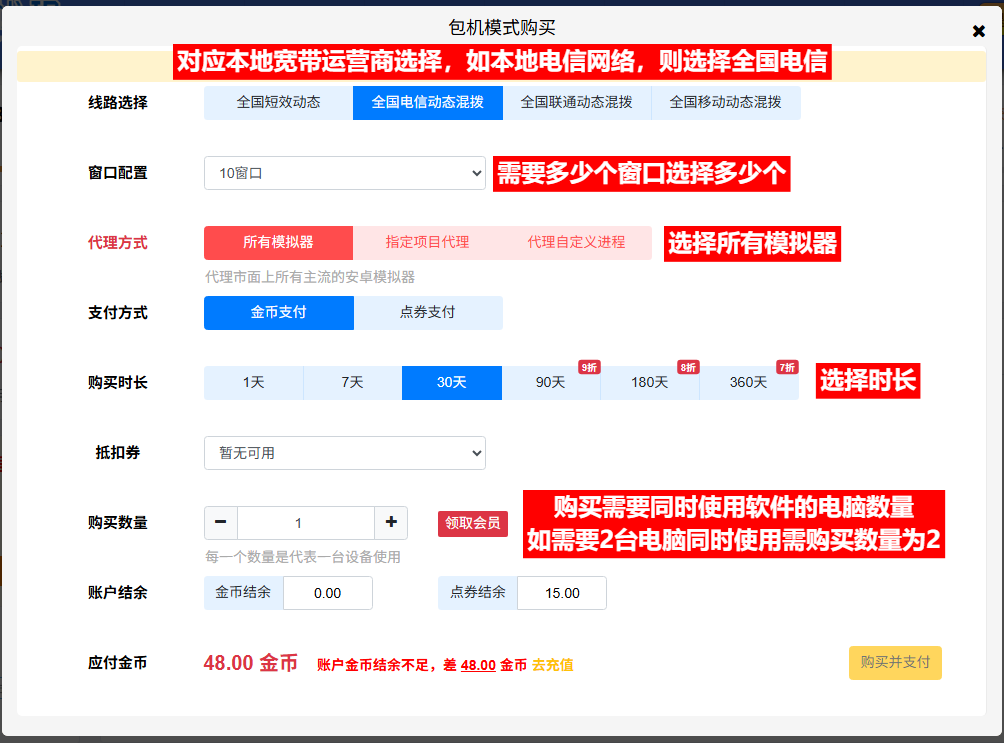Click the 8折 discount badge on 180天
This screenshot has height=743, width=1004.
point(687,367)
